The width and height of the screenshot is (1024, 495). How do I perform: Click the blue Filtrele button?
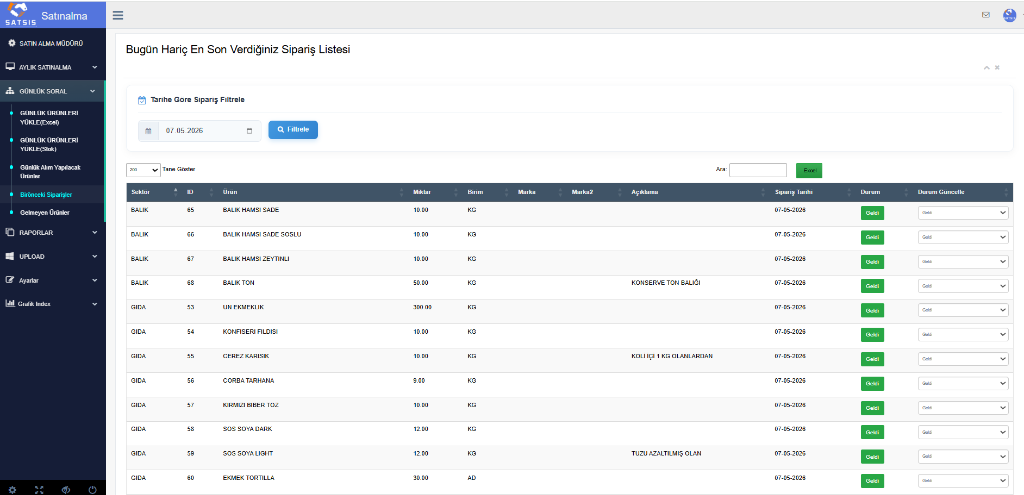(293, 129)
